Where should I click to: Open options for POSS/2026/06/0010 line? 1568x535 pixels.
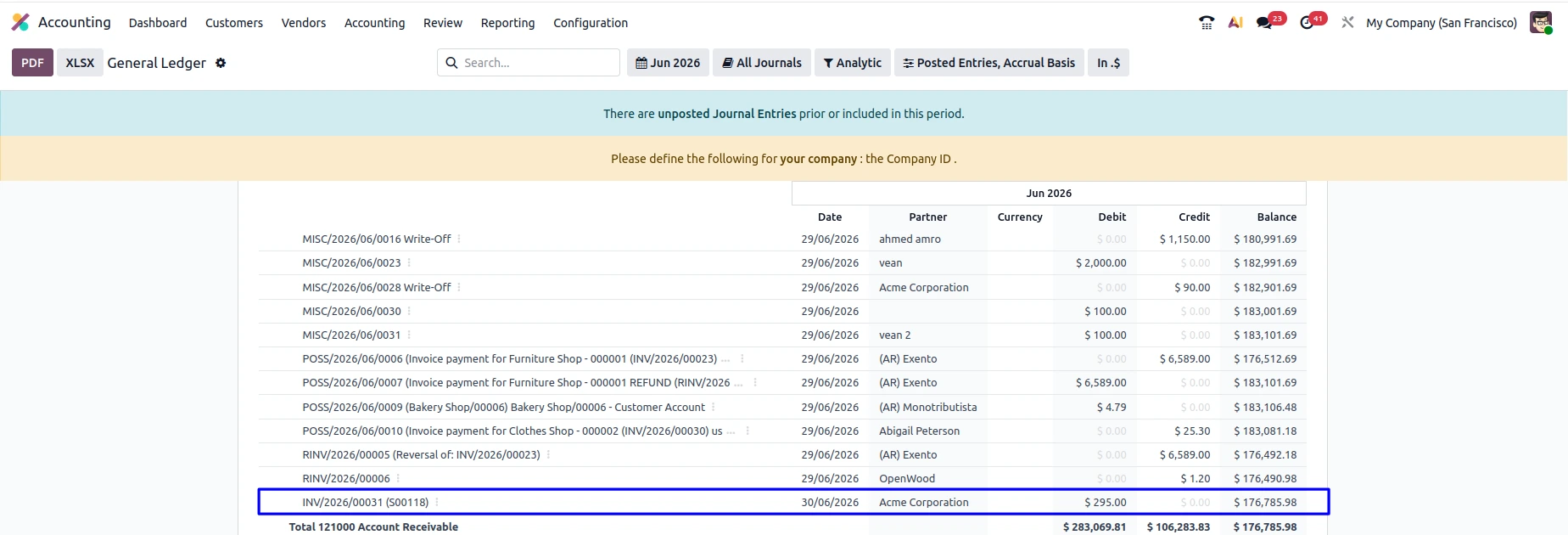point(748,431)
